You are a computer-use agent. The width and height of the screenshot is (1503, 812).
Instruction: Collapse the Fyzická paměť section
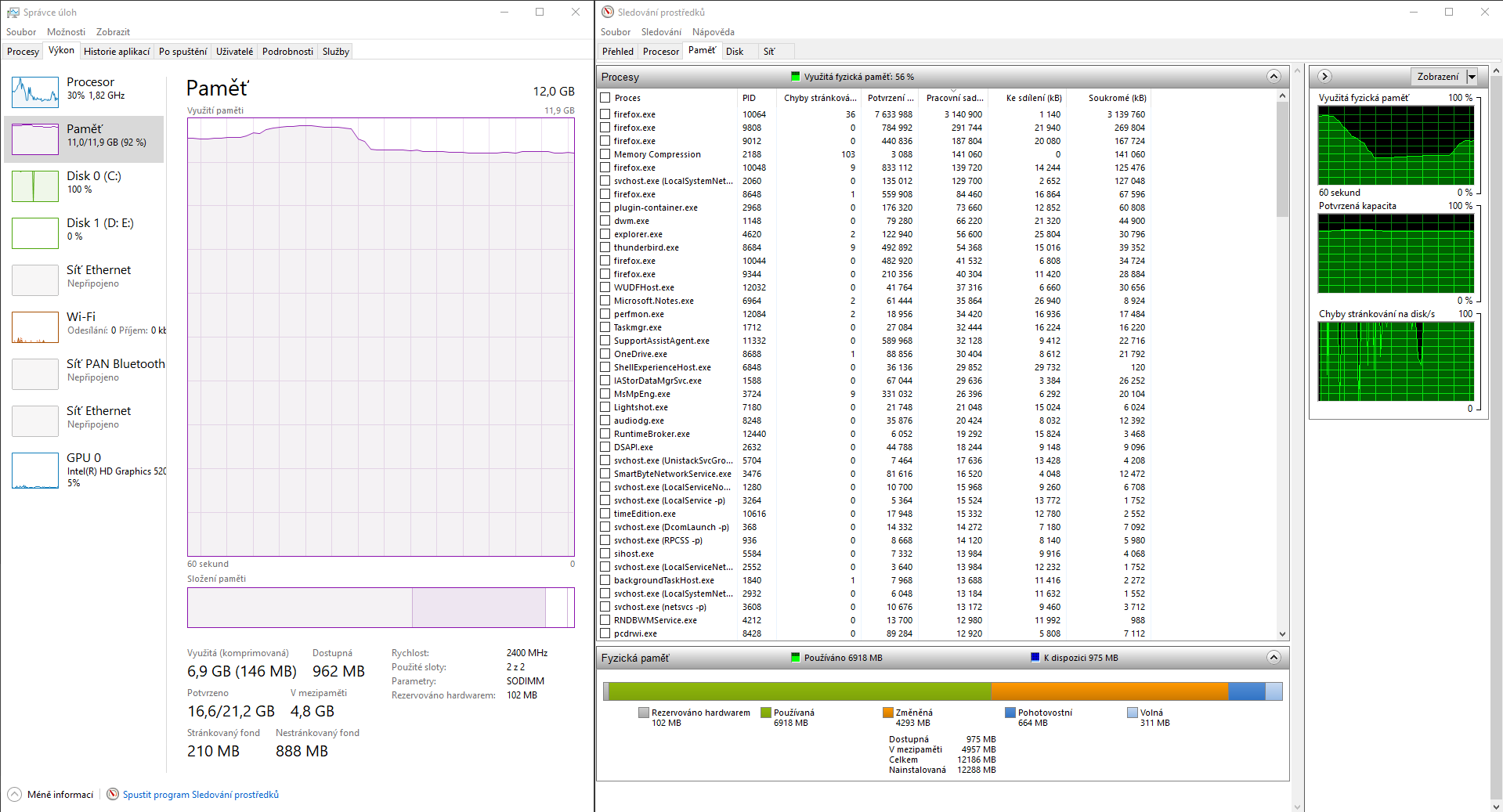[x=1274, y=658]
